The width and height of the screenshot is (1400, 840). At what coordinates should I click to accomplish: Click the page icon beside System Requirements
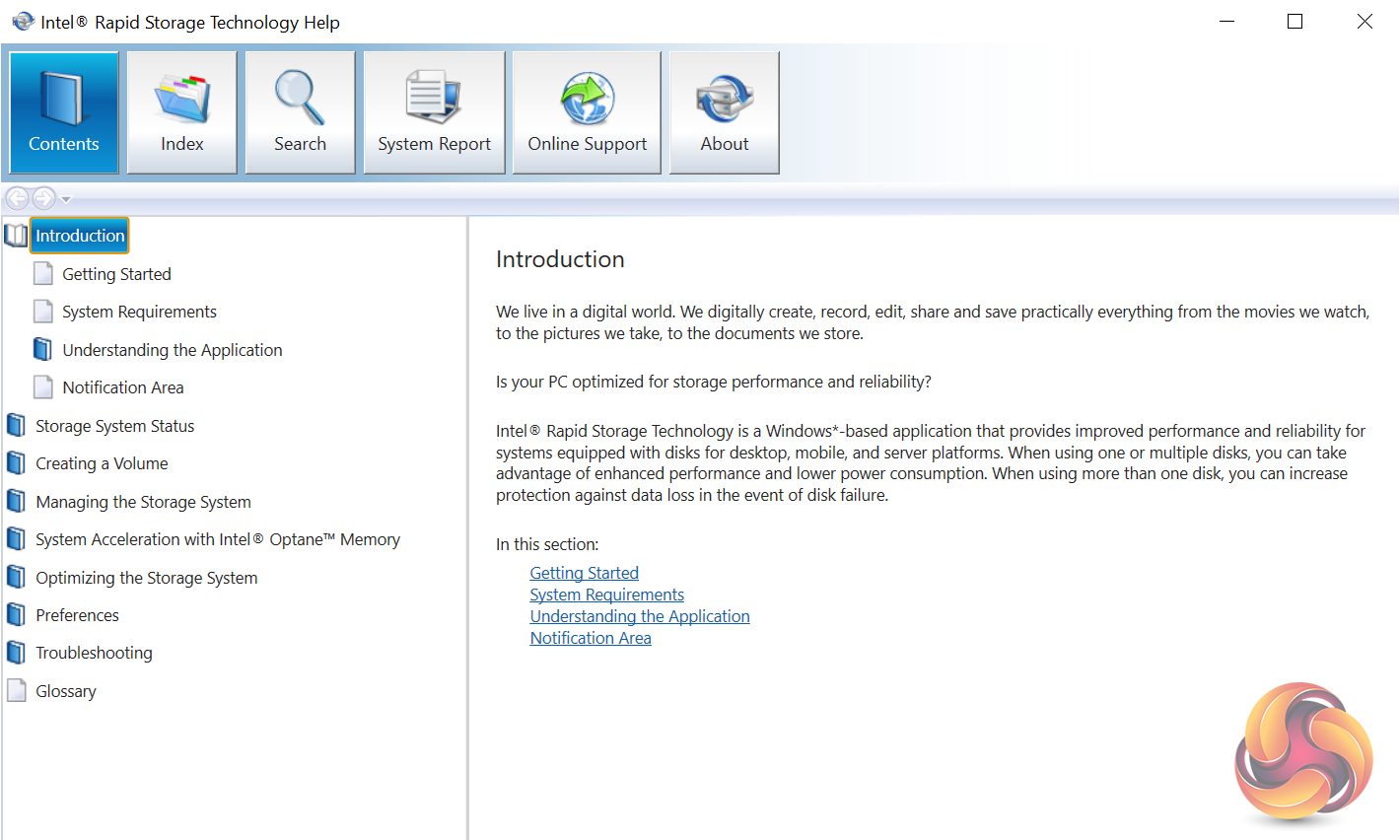click(42, 312)
